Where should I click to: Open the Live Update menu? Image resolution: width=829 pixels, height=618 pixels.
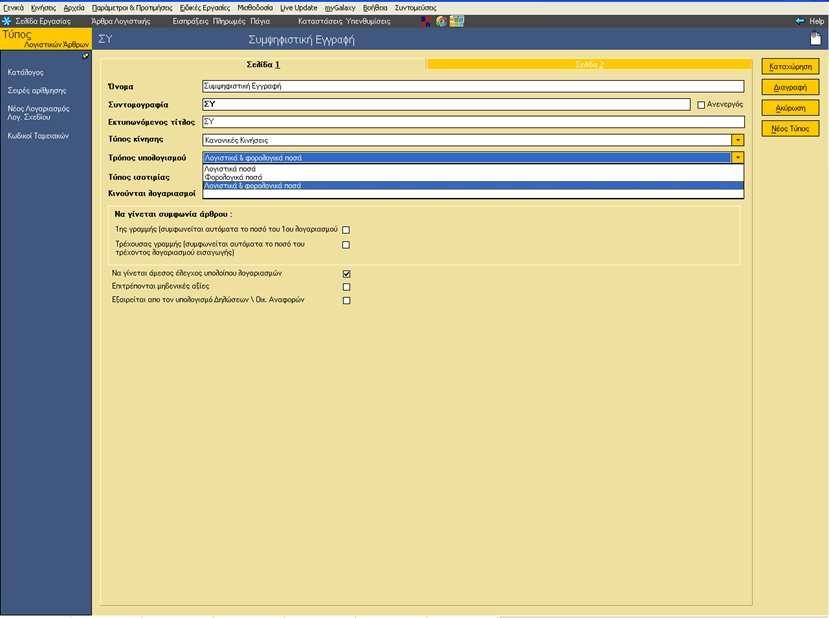[x=299, y=7]
